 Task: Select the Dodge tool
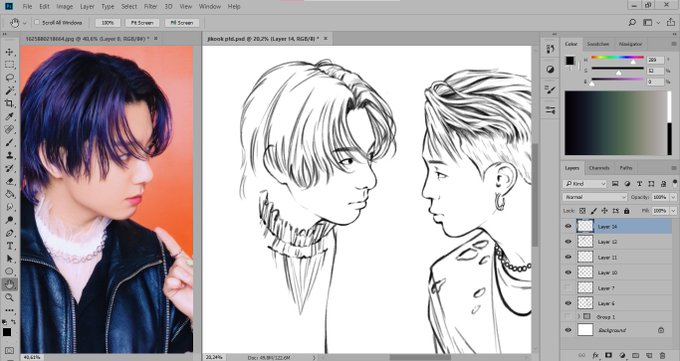[x=9, y=220]
